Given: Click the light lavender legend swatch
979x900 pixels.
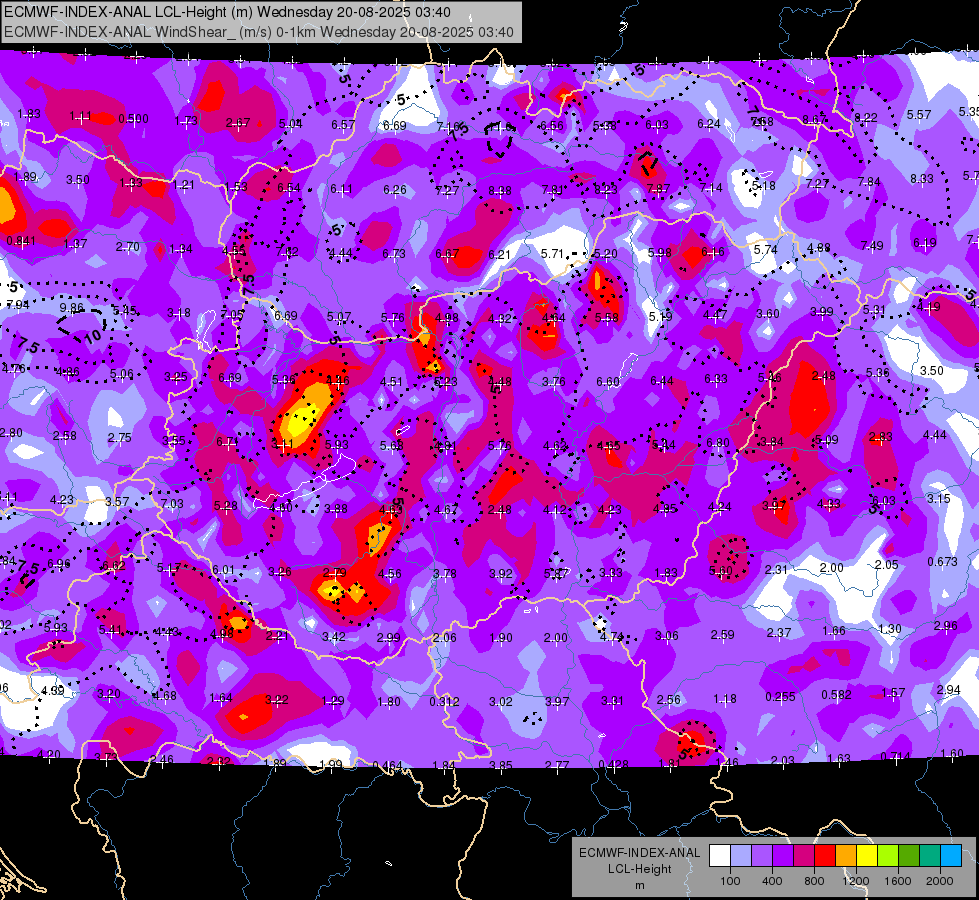Looking at the screenshot, I should point(741,856).
